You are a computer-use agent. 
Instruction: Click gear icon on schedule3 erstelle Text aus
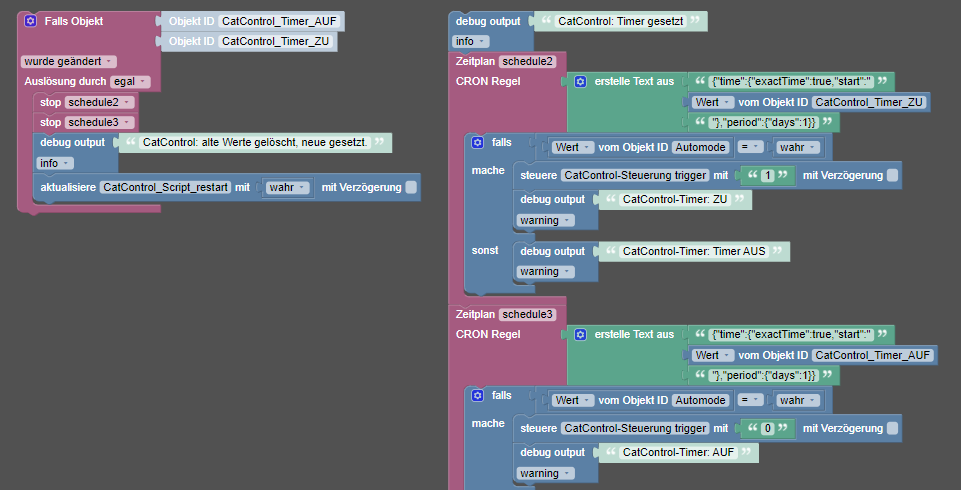(x=580, y=334)
